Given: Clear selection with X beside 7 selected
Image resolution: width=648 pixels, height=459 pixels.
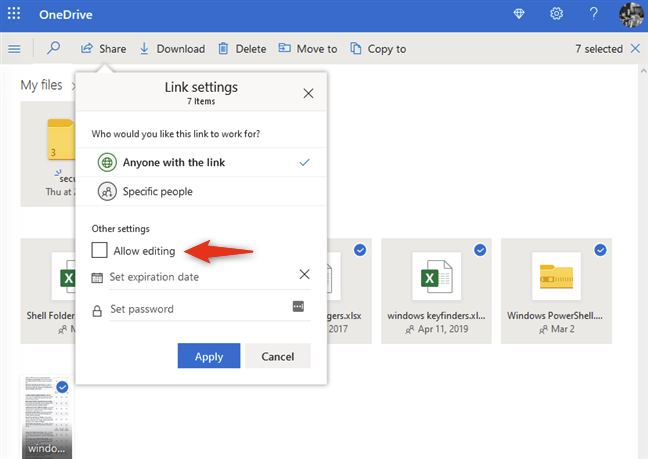Looking at the screenshot, I should tap(635, 48).
